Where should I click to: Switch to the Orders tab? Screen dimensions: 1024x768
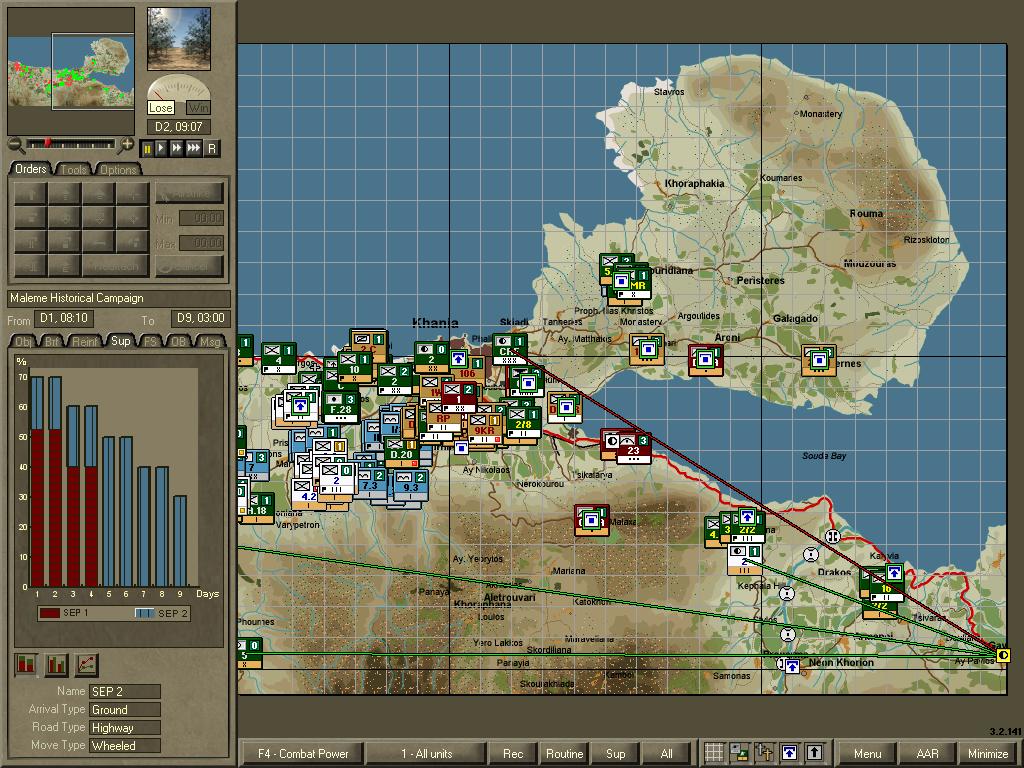click(x=31, y=169)
